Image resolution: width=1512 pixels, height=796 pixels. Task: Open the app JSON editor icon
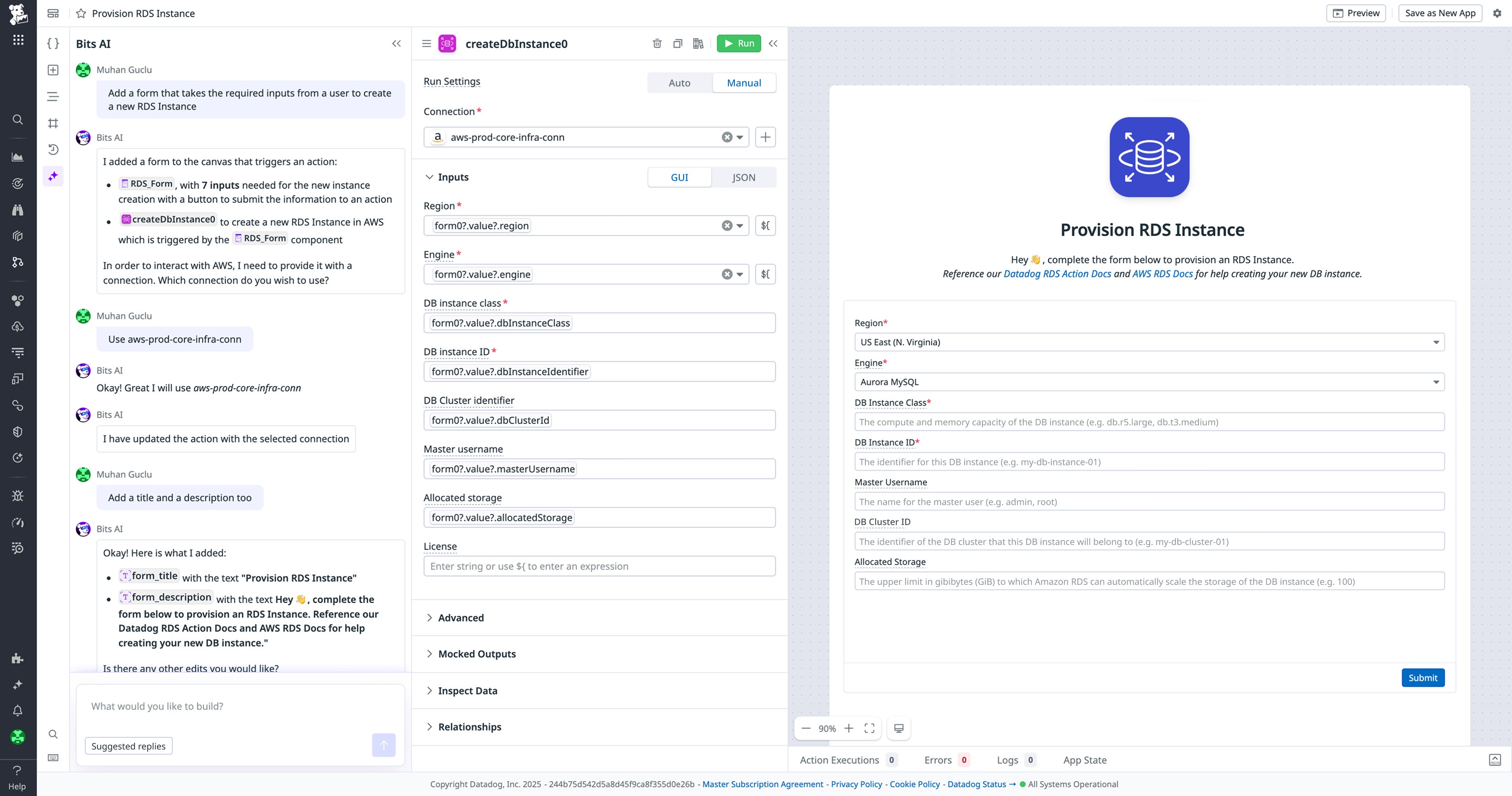(53, 43)
